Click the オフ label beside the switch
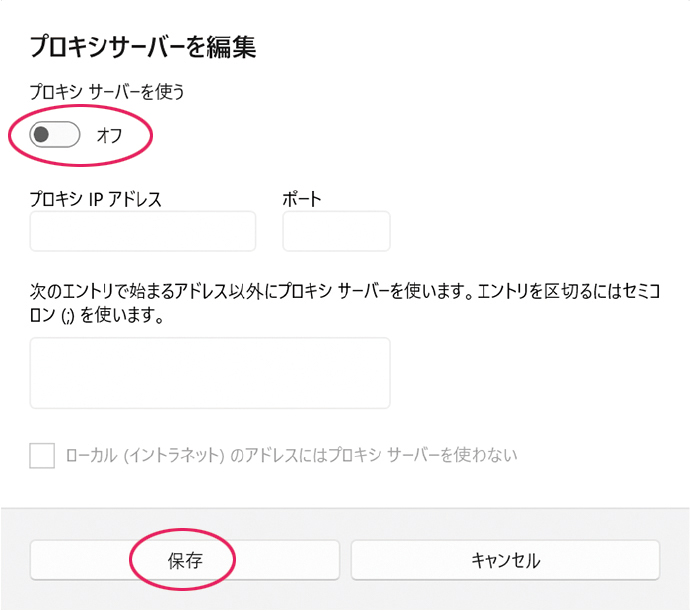 point(109,135)
